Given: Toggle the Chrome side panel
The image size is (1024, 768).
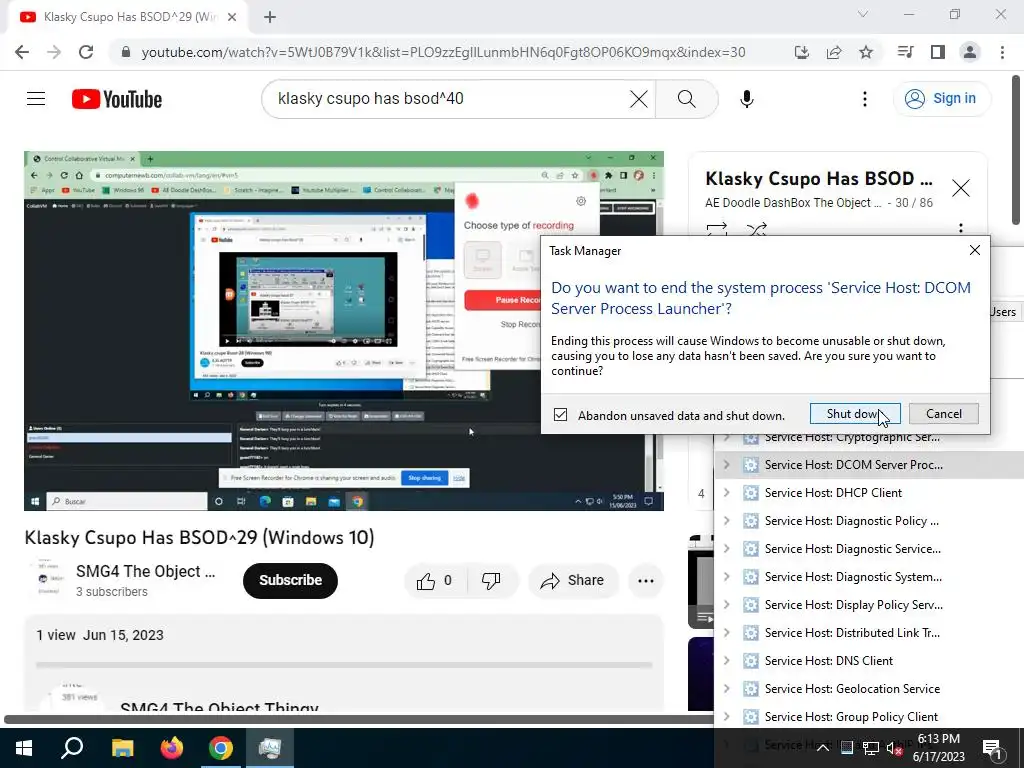Looking at the screenshot, I should click(938, 52).
